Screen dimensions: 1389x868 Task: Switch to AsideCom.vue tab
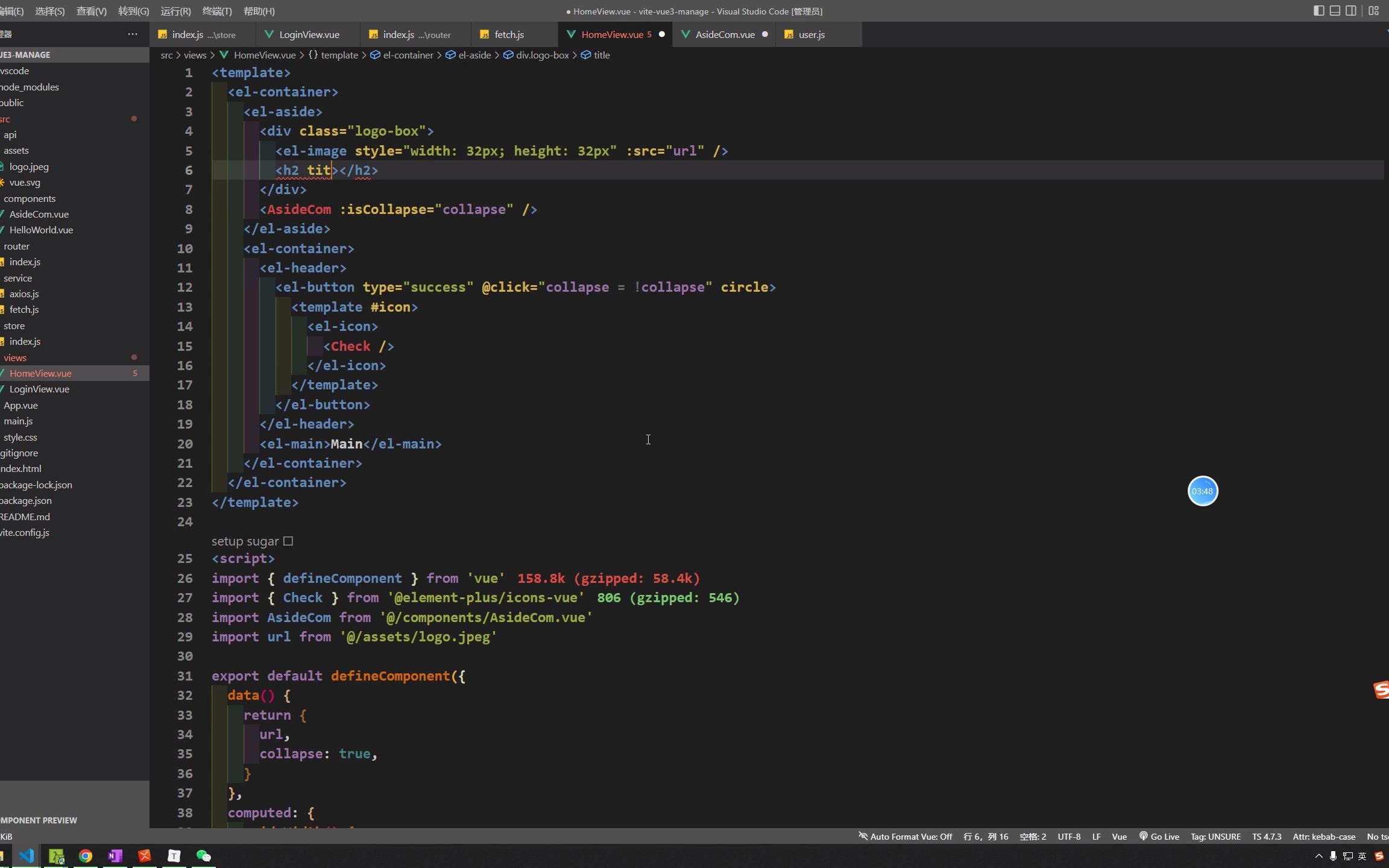point(725,34)
